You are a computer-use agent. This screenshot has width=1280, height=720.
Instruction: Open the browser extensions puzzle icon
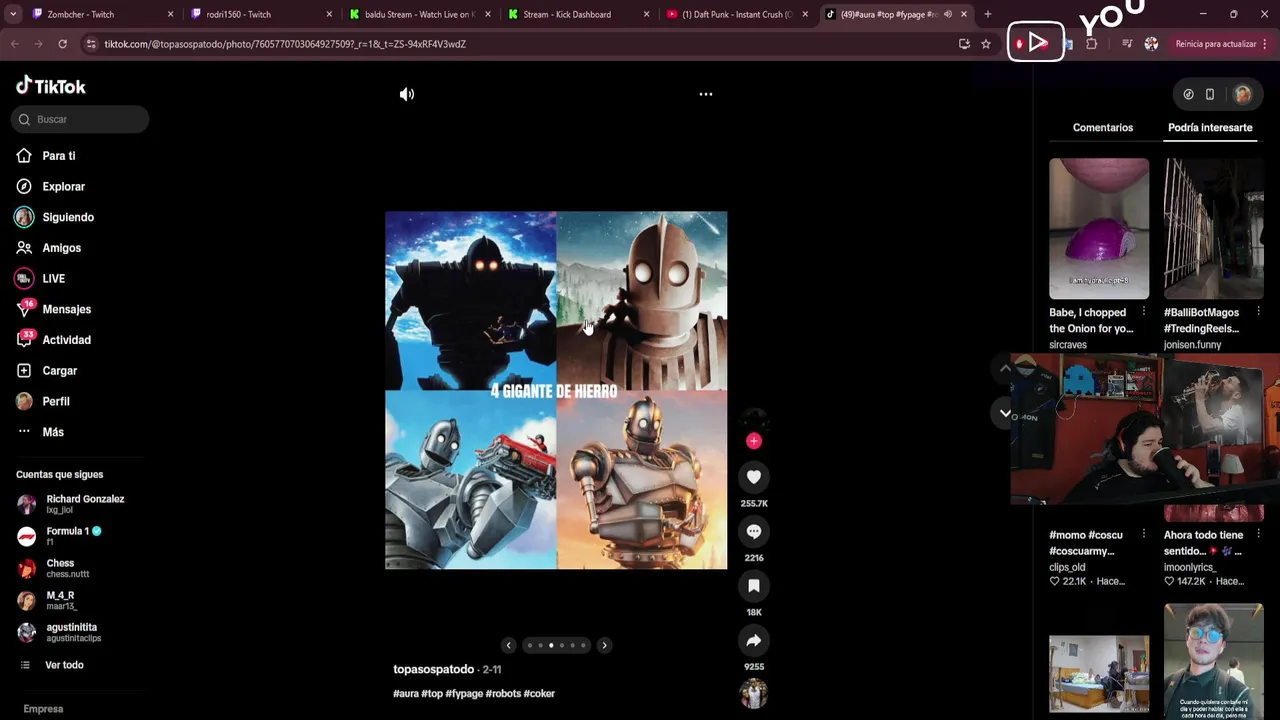[x=1091, y=44]
